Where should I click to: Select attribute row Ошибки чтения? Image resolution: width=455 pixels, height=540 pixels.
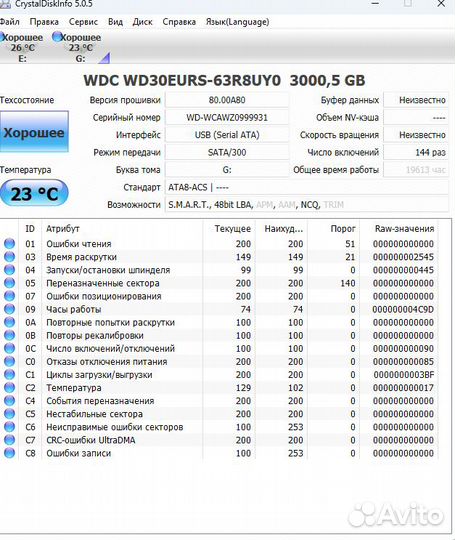point(219,244)
